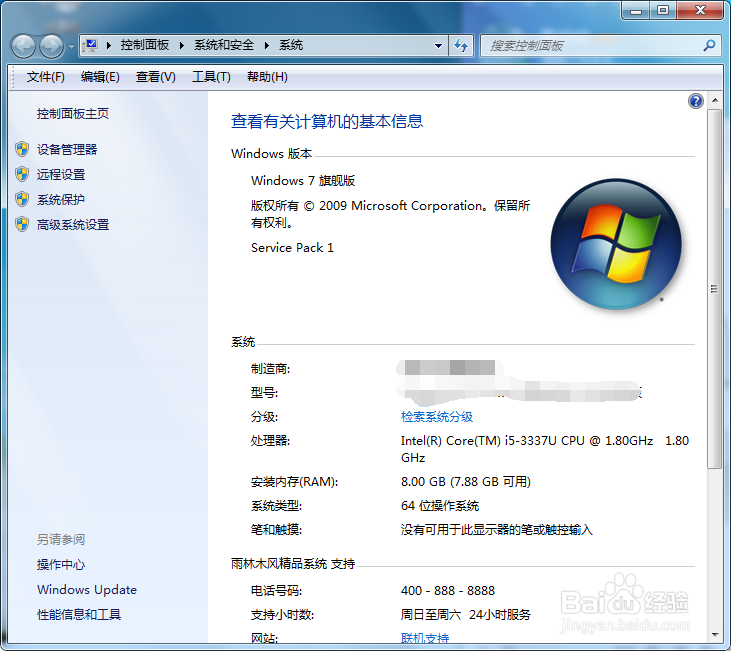Open 性能信息和工具 link
This screenshot has width=731, height=651.
coord(79,615)
